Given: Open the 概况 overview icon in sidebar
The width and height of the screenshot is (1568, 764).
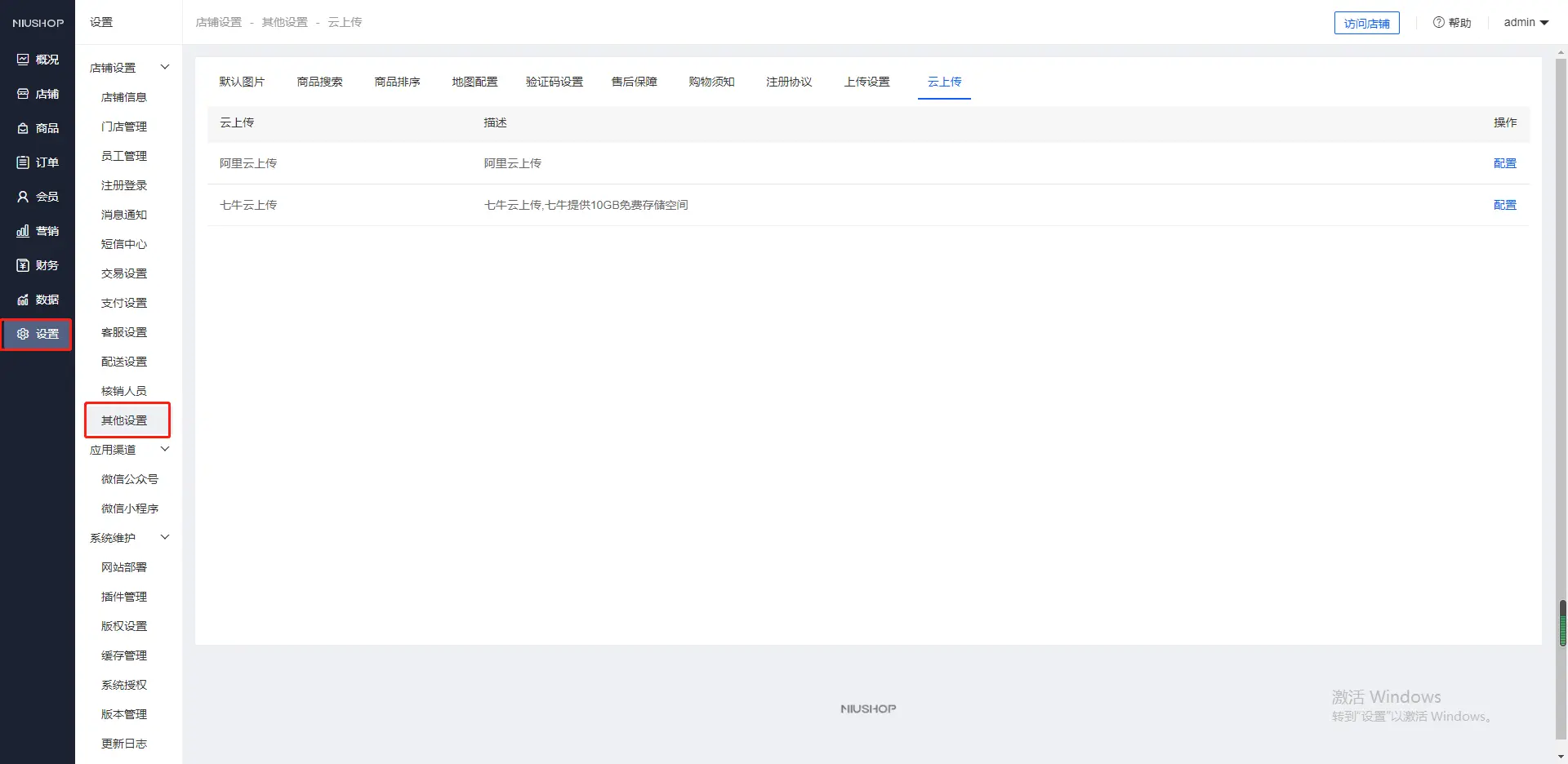Looking at the screenshot, I should coord(23,60).
